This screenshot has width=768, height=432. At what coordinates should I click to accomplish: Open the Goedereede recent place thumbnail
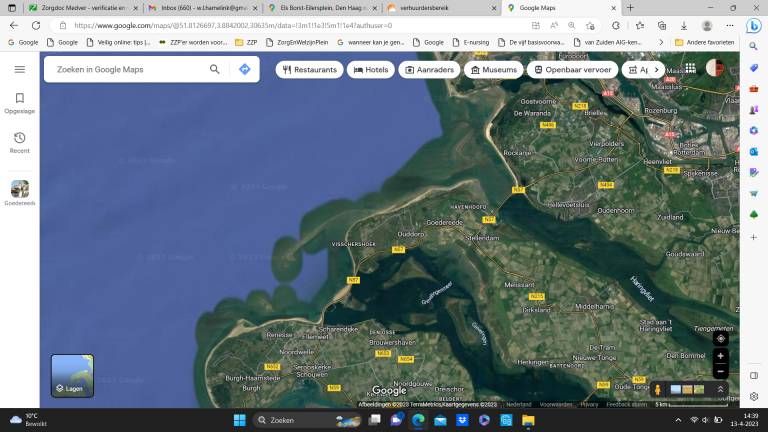click(x=20, y=189)
